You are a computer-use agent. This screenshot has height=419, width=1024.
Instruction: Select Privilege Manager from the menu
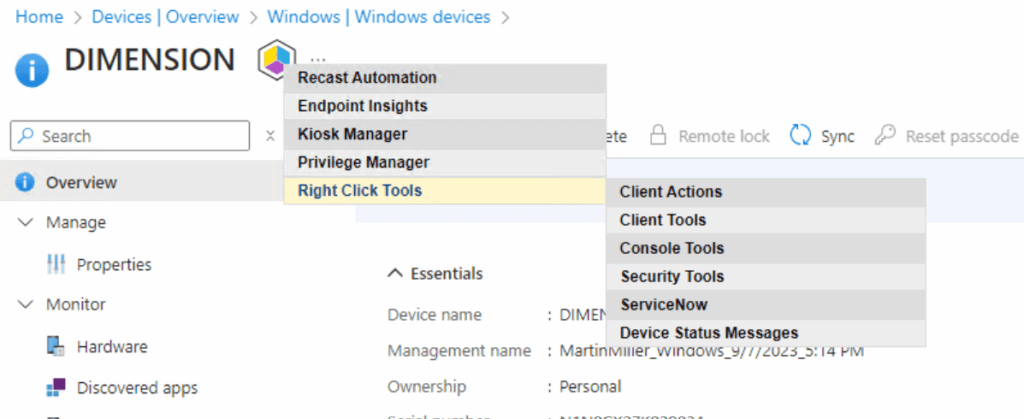363,162
